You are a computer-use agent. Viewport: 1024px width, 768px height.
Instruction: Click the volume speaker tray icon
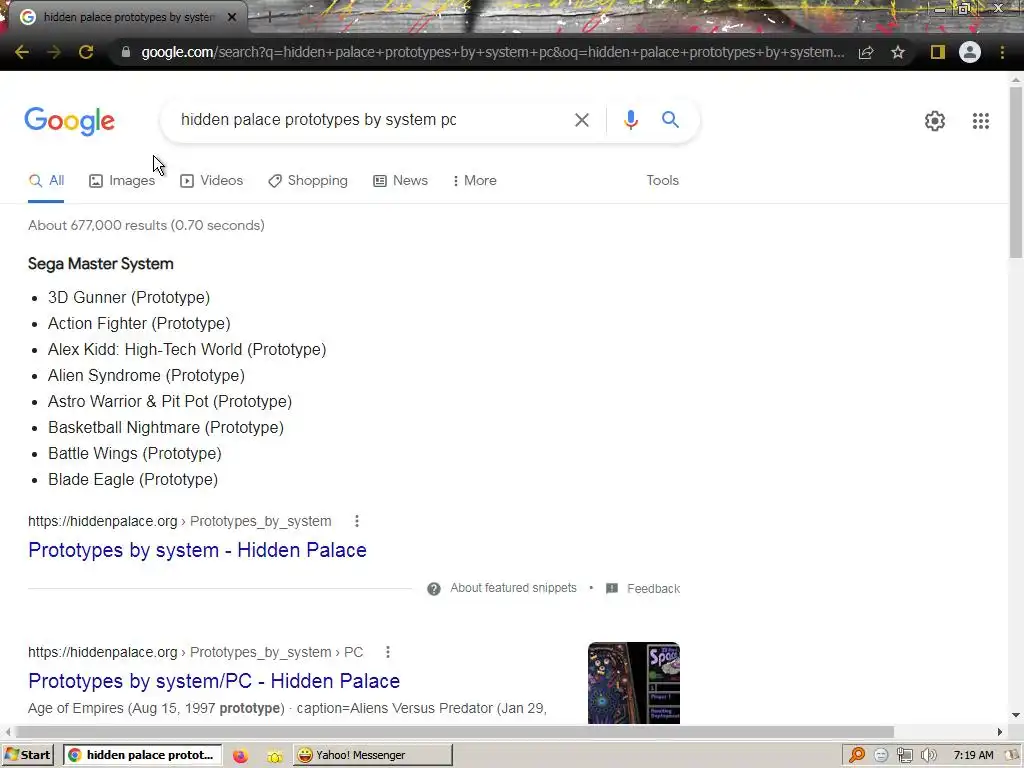coord(928,755)
